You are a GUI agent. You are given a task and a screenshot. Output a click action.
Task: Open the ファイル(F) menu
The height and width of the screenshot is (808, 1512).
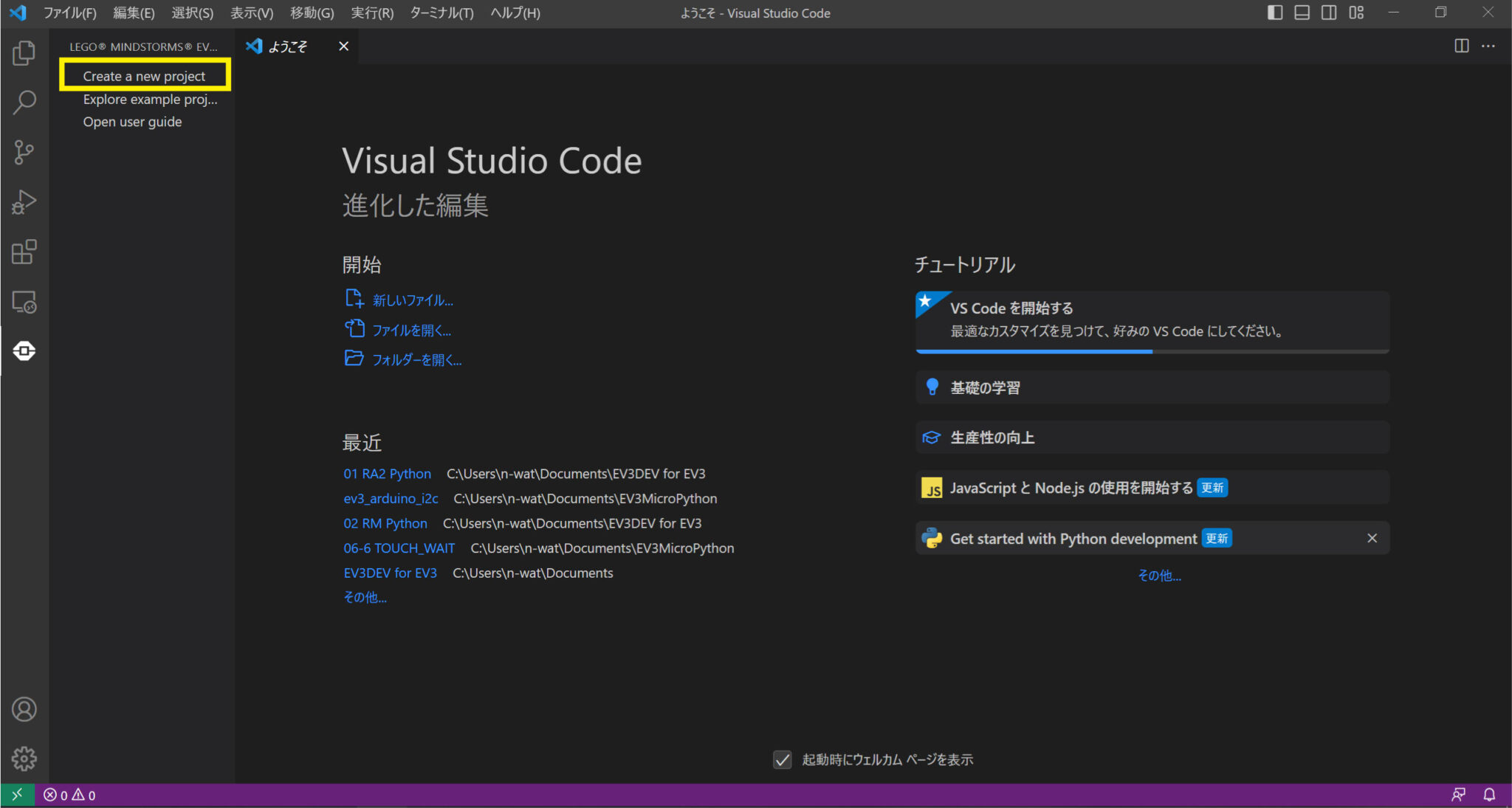point(70,13)
